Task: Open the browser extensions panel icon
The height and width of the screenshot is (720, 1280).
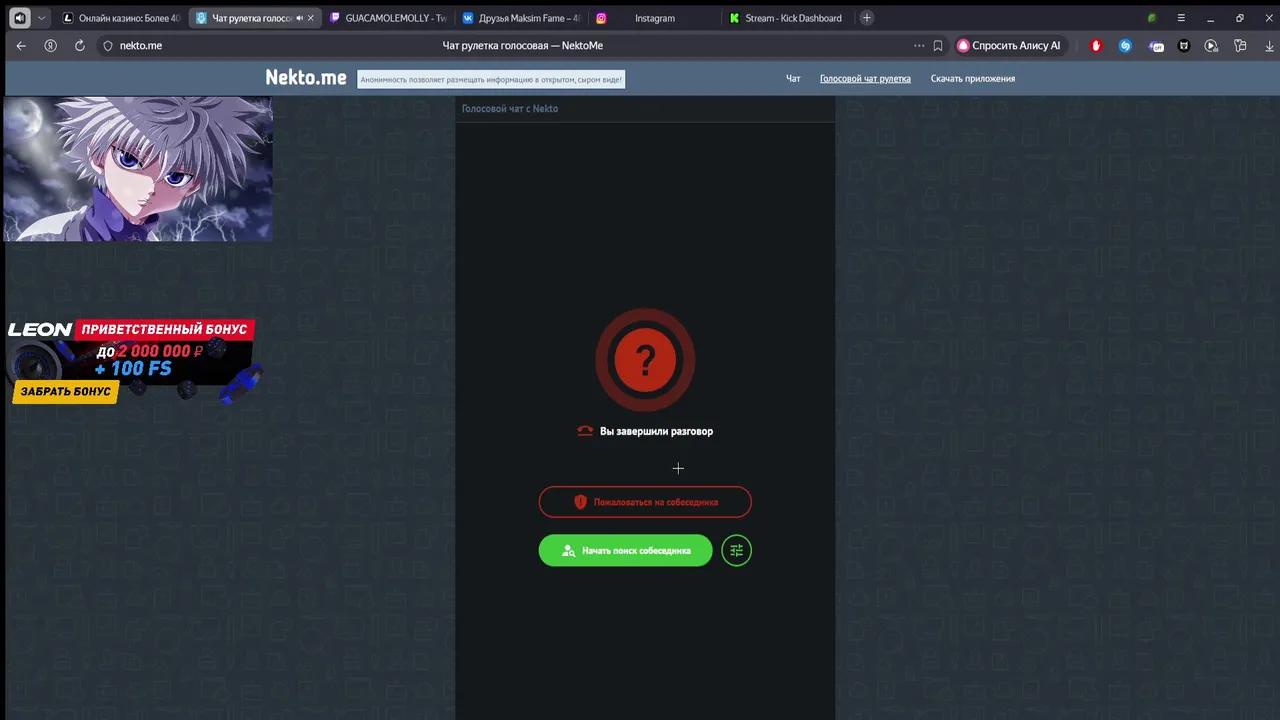Action: 1240,46
